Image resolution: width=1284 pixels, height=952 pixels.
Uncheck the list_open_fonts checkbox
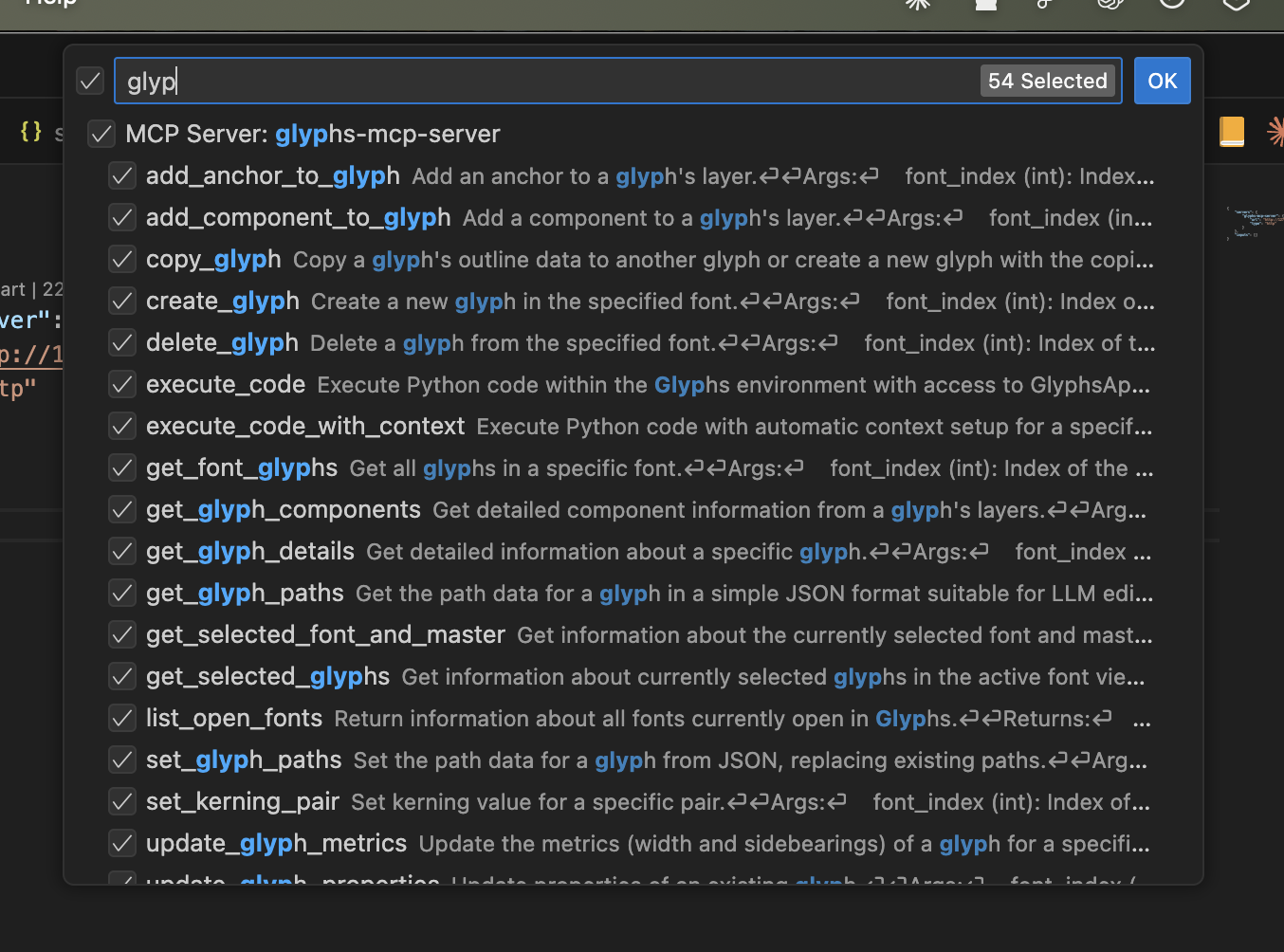pyautogui.click(x=122, y=719)
